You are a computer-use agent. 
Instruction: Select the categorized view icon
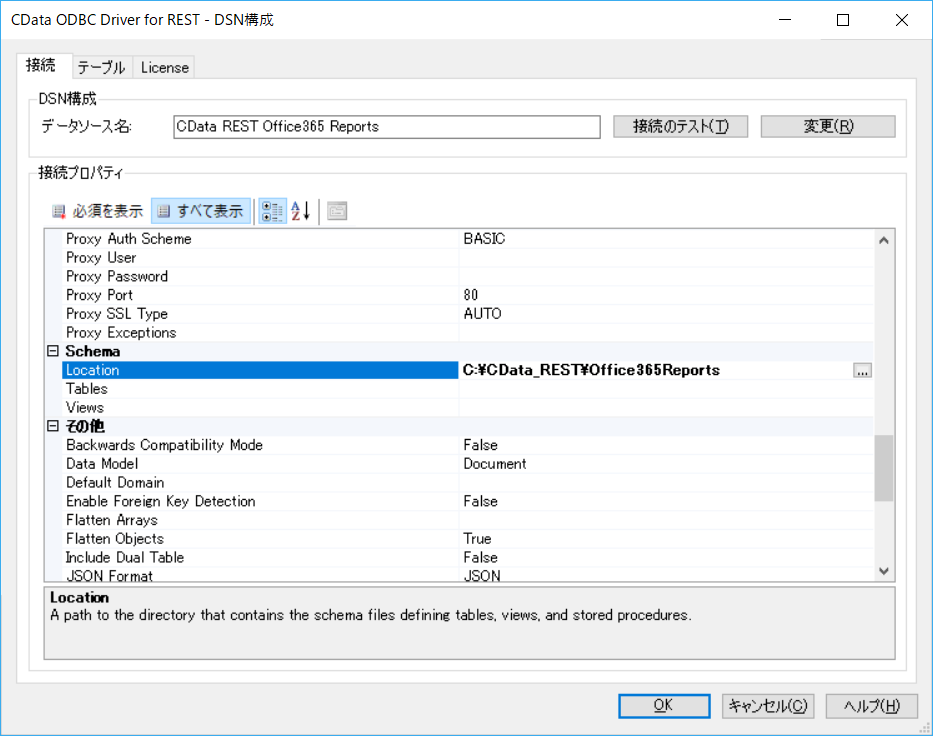point(273,211)
